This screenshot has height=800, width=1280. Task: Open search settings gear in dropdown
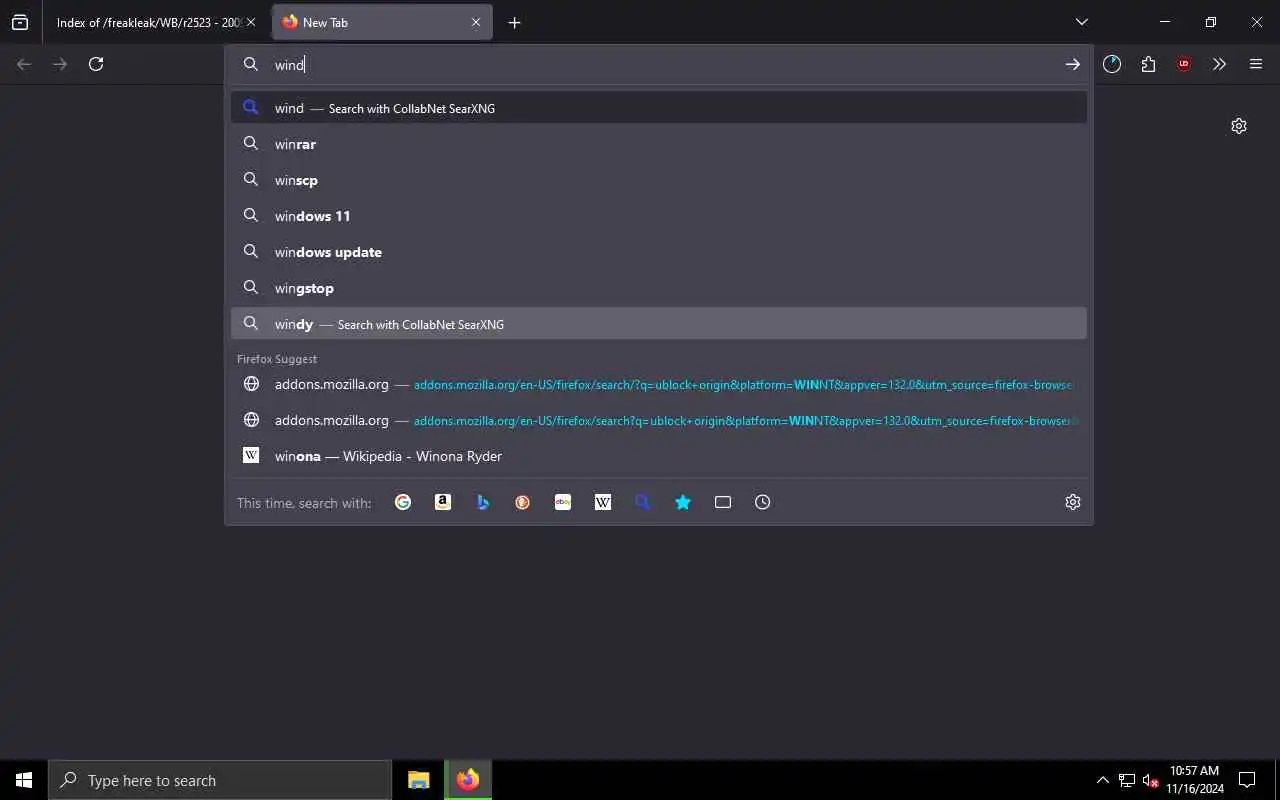[1073, 502]
